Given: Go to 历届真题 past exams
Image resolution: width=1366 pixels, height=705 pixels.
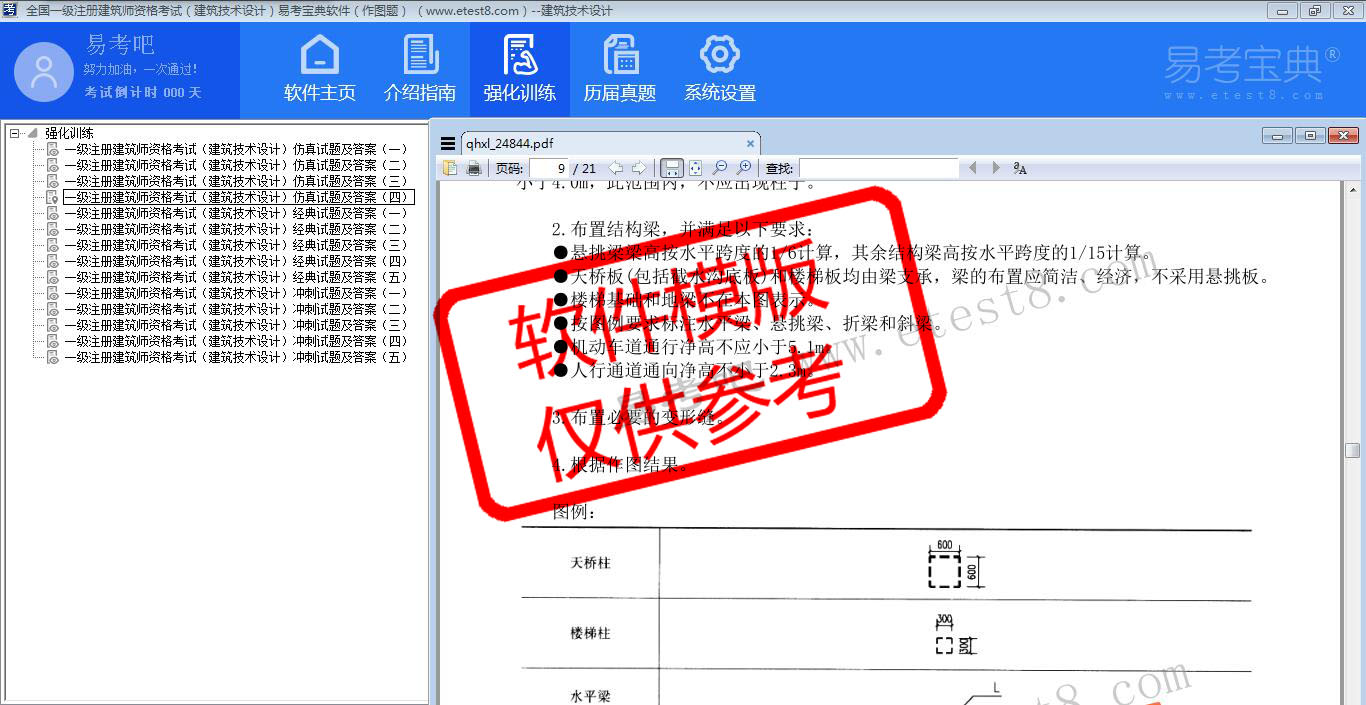Looking at the screenshot, I should [620, 69].
